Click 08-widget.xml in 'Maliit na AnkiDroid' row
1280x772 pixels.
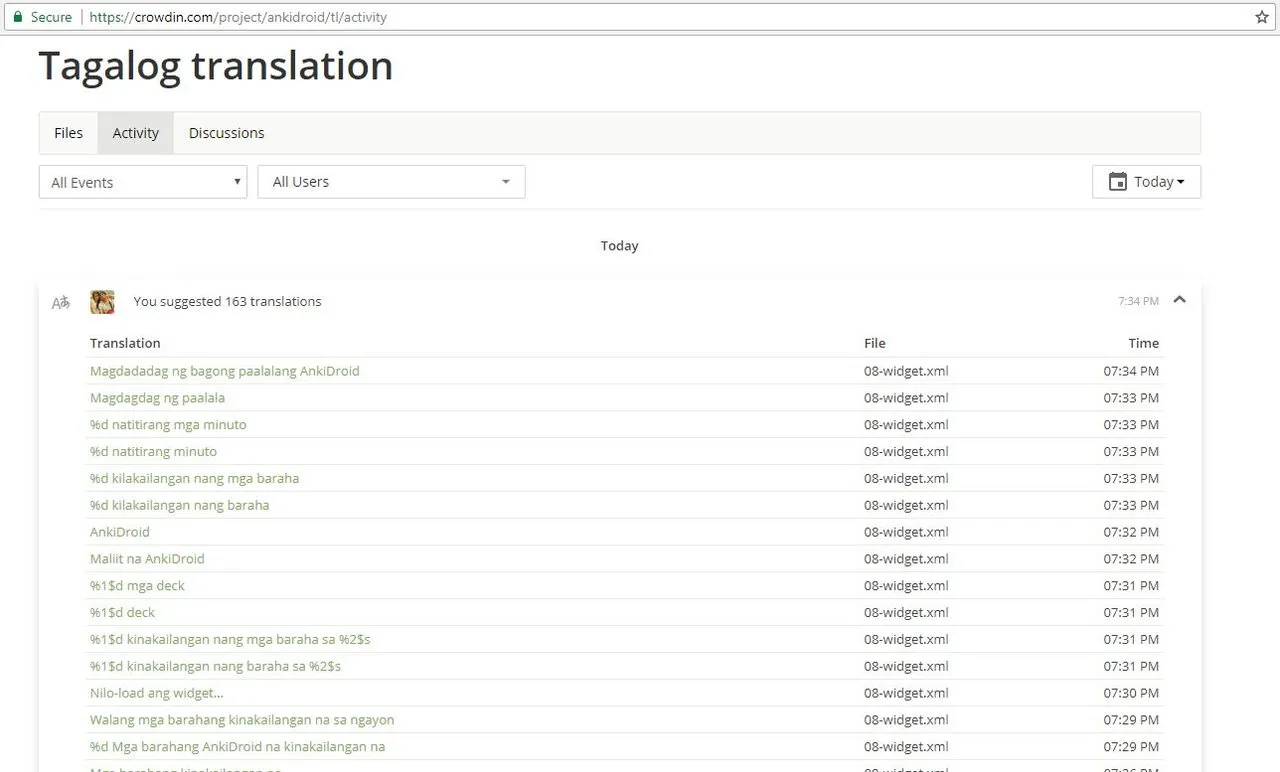coord(906,559)
